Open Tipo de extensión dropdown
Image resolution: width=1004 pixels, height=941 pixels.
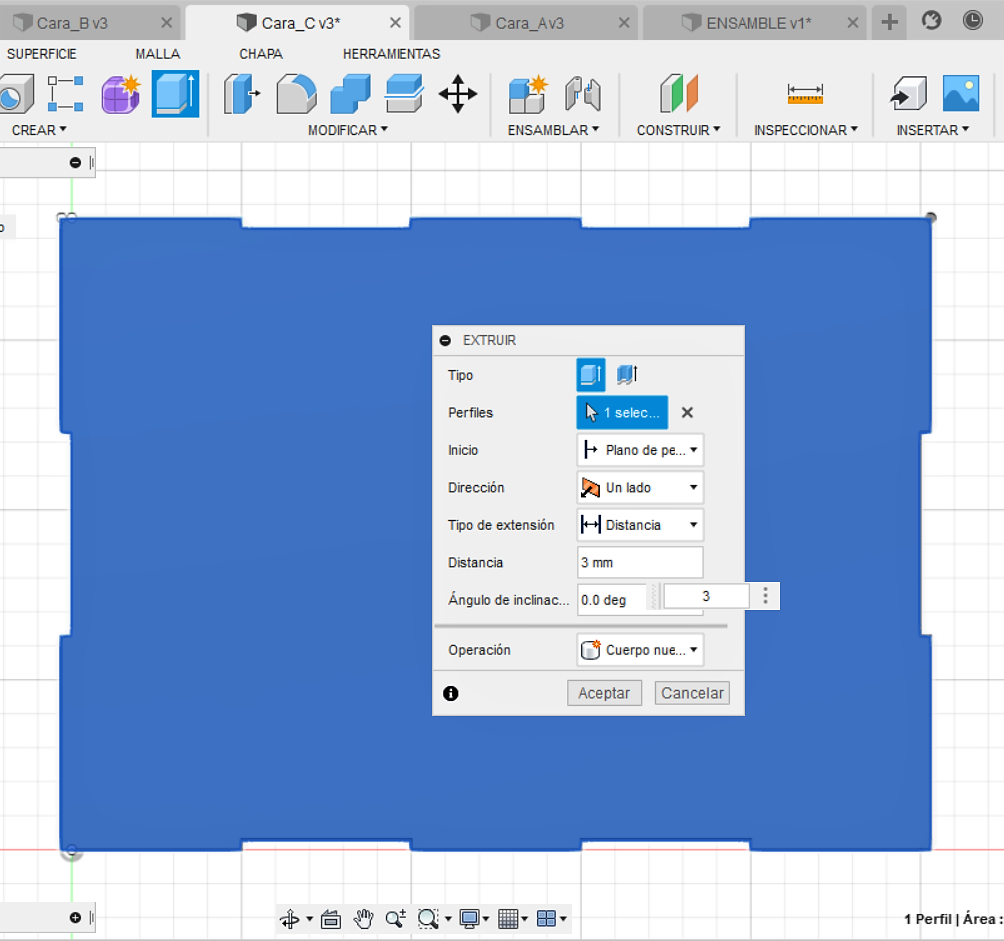pos(640,525)
